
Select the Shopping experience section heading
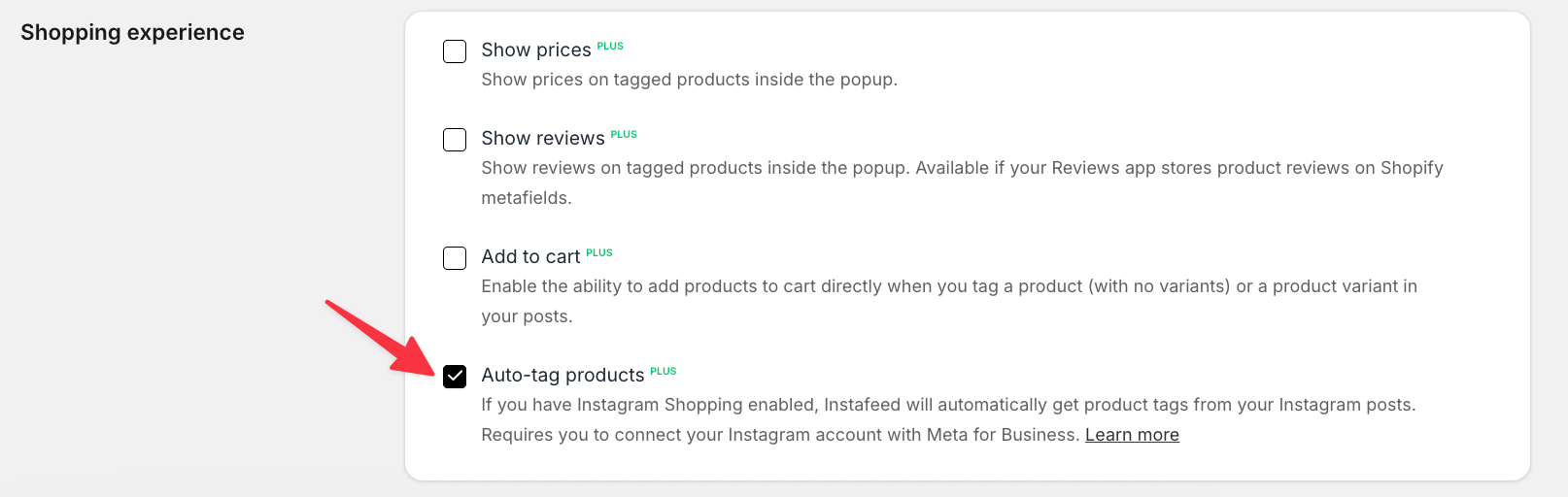click(132, 32)
